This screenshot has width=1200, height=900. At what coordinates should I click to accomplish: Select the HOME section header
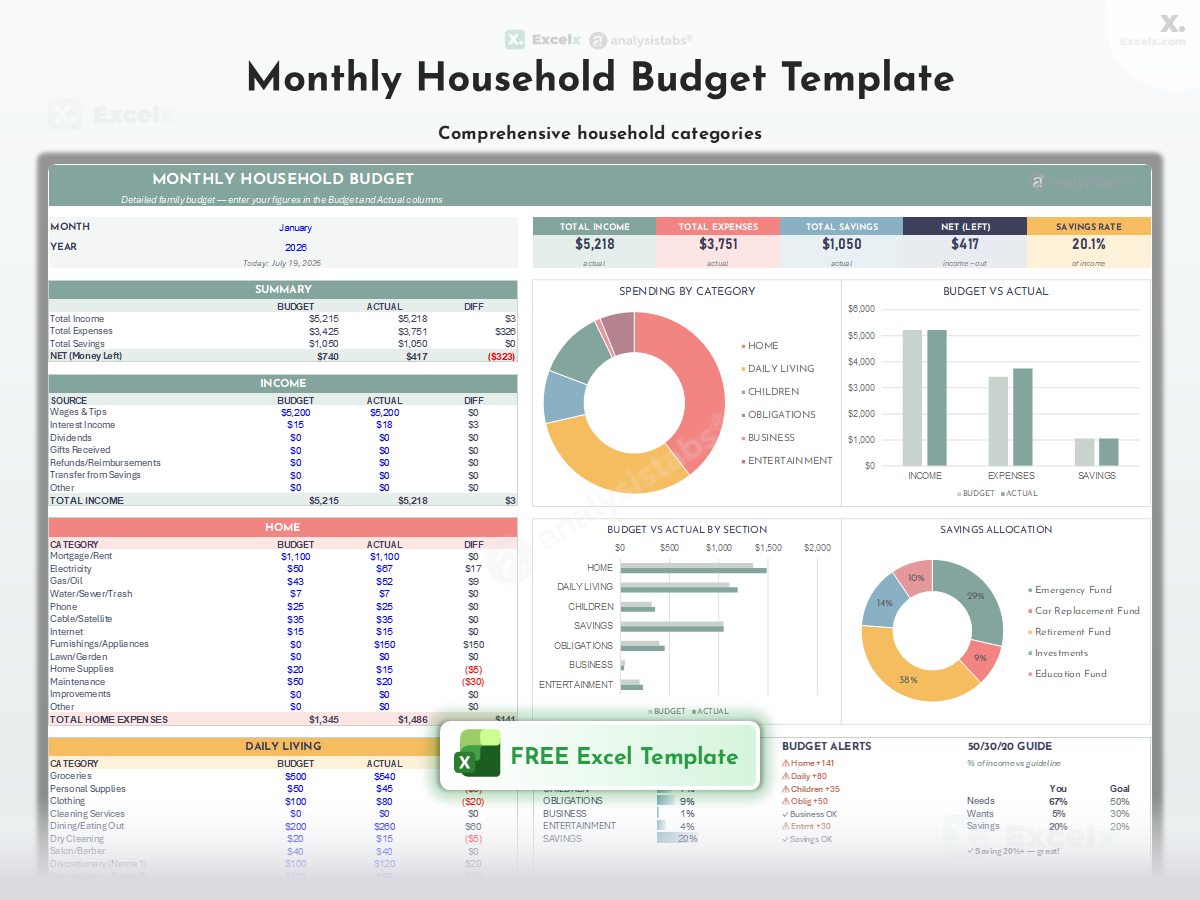click(283, 527)
